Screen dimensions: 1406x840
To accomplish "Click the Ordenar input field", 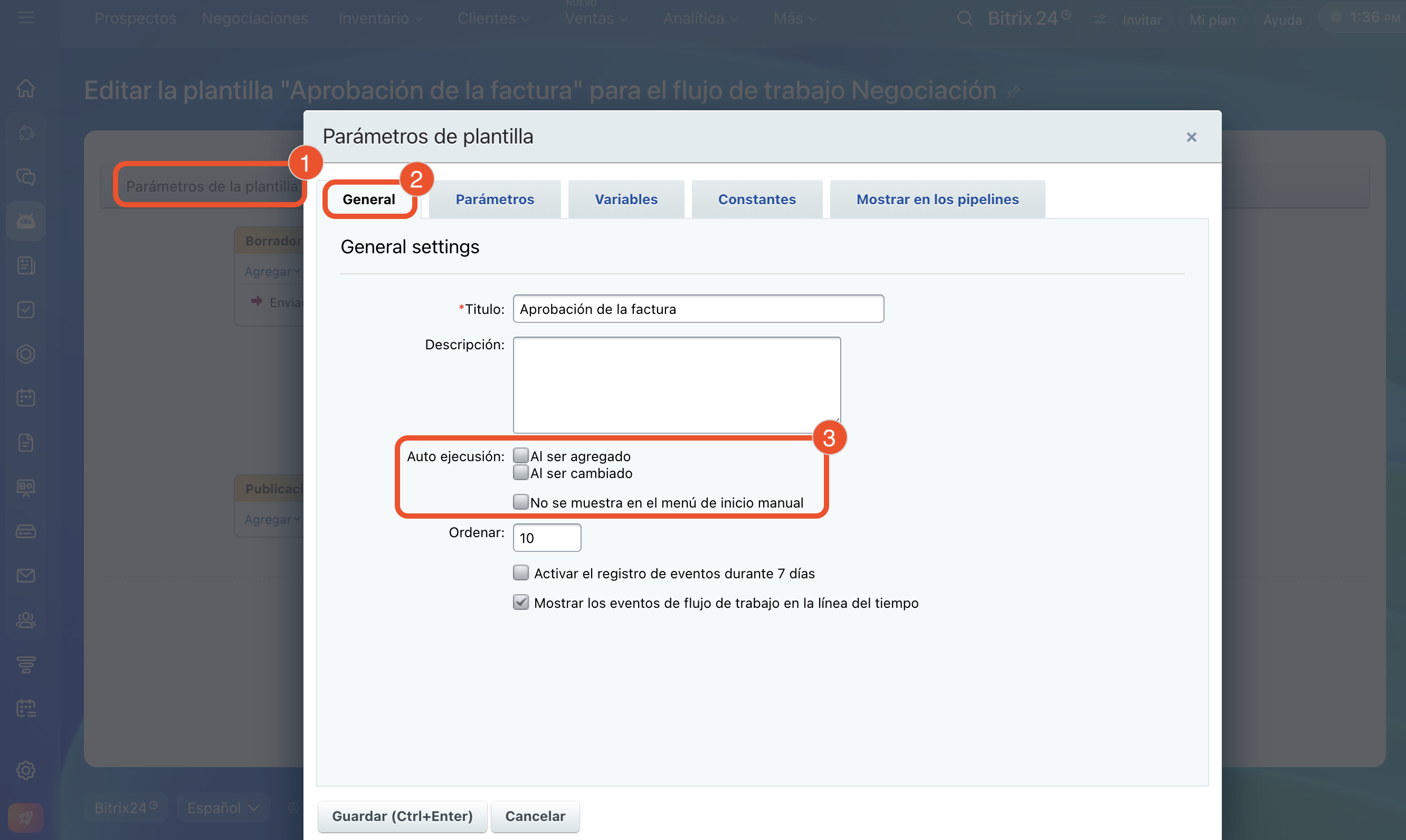I will pos(547,538).
